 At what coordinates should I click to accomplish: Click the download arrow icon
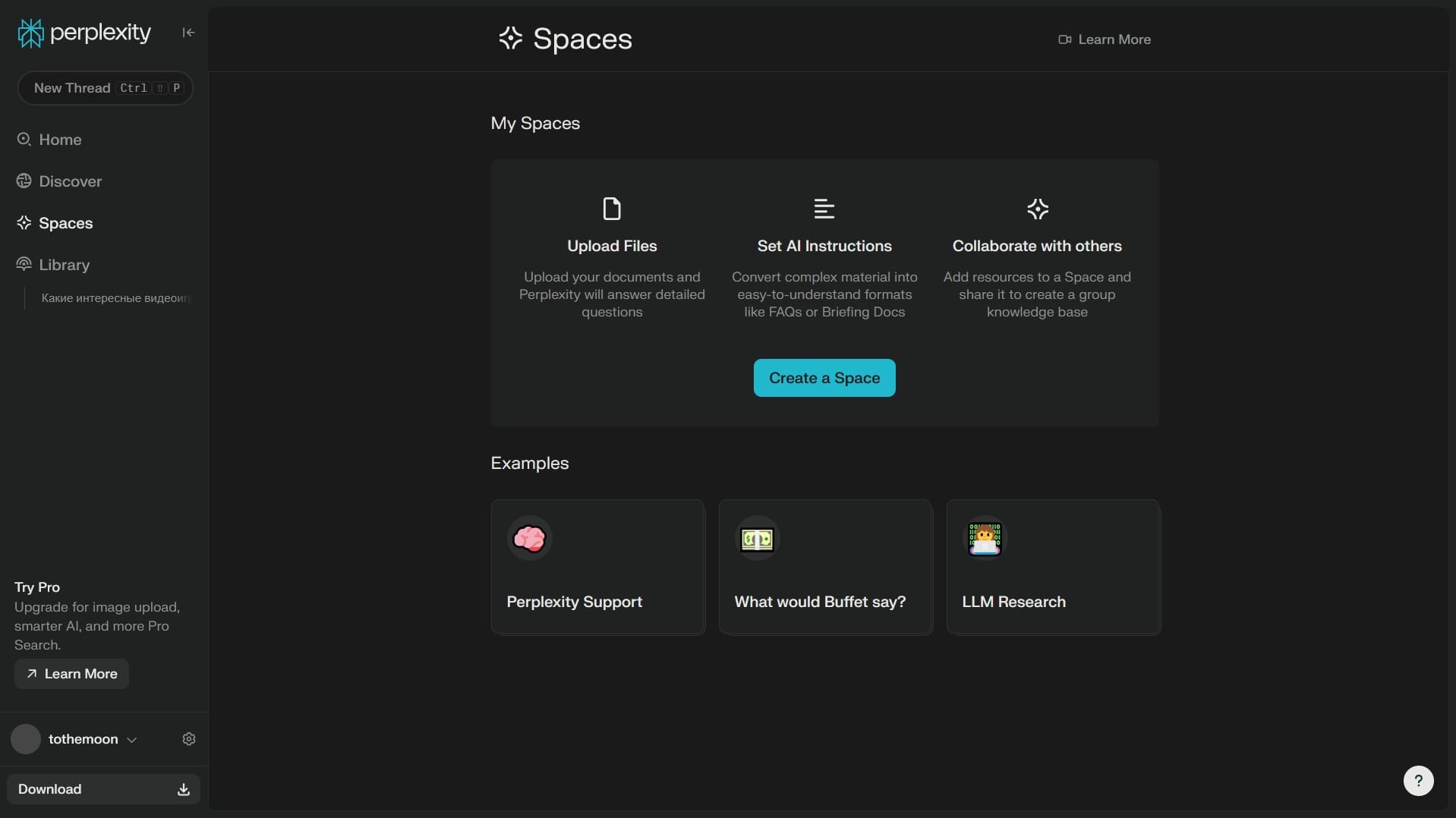184,790
